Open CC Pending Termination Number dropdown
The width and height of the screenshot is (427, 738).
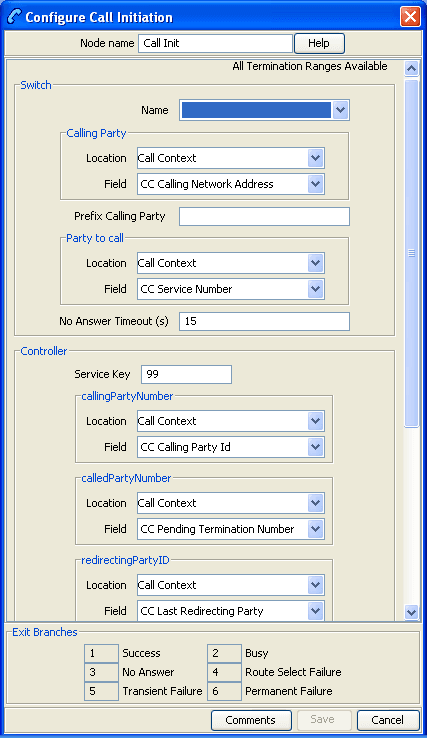315,529
